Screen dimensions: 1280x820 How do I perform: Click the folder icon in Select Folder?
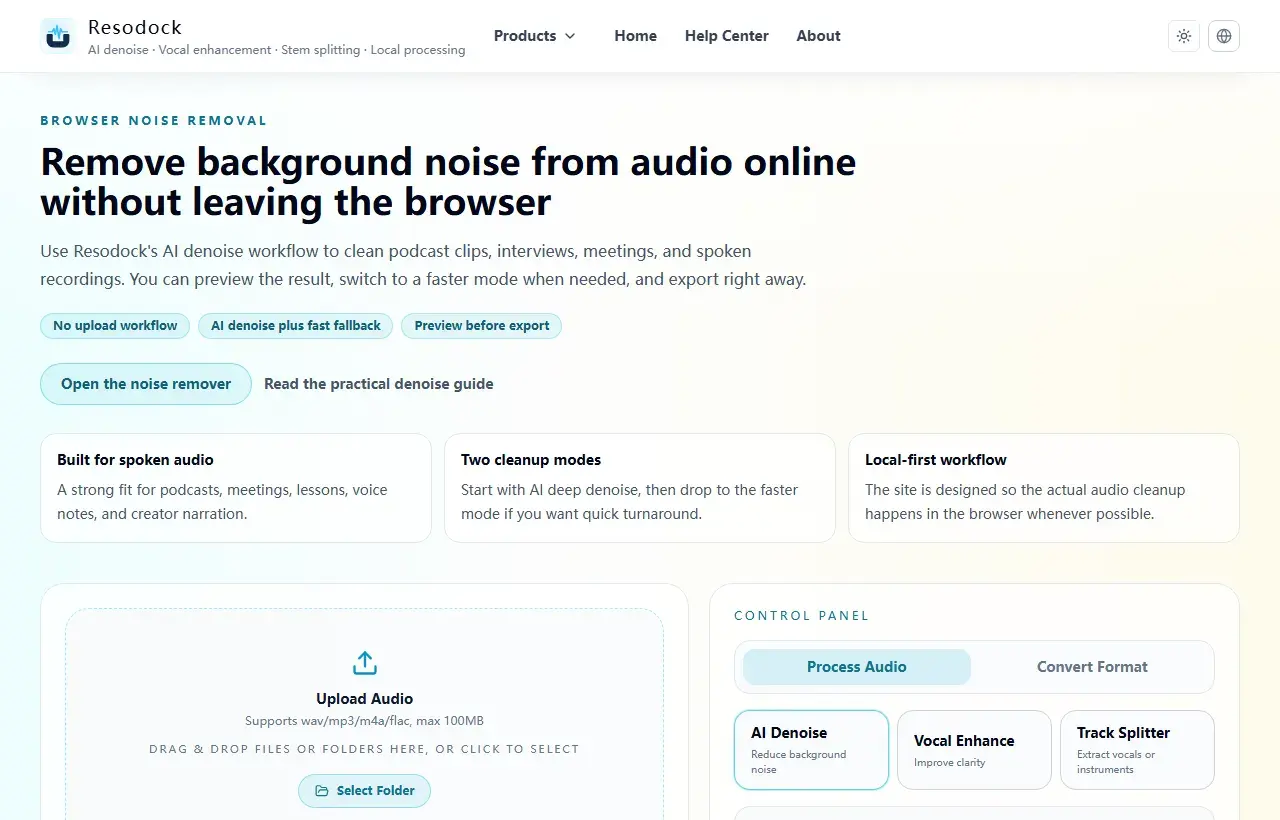(x=322, y=791)
